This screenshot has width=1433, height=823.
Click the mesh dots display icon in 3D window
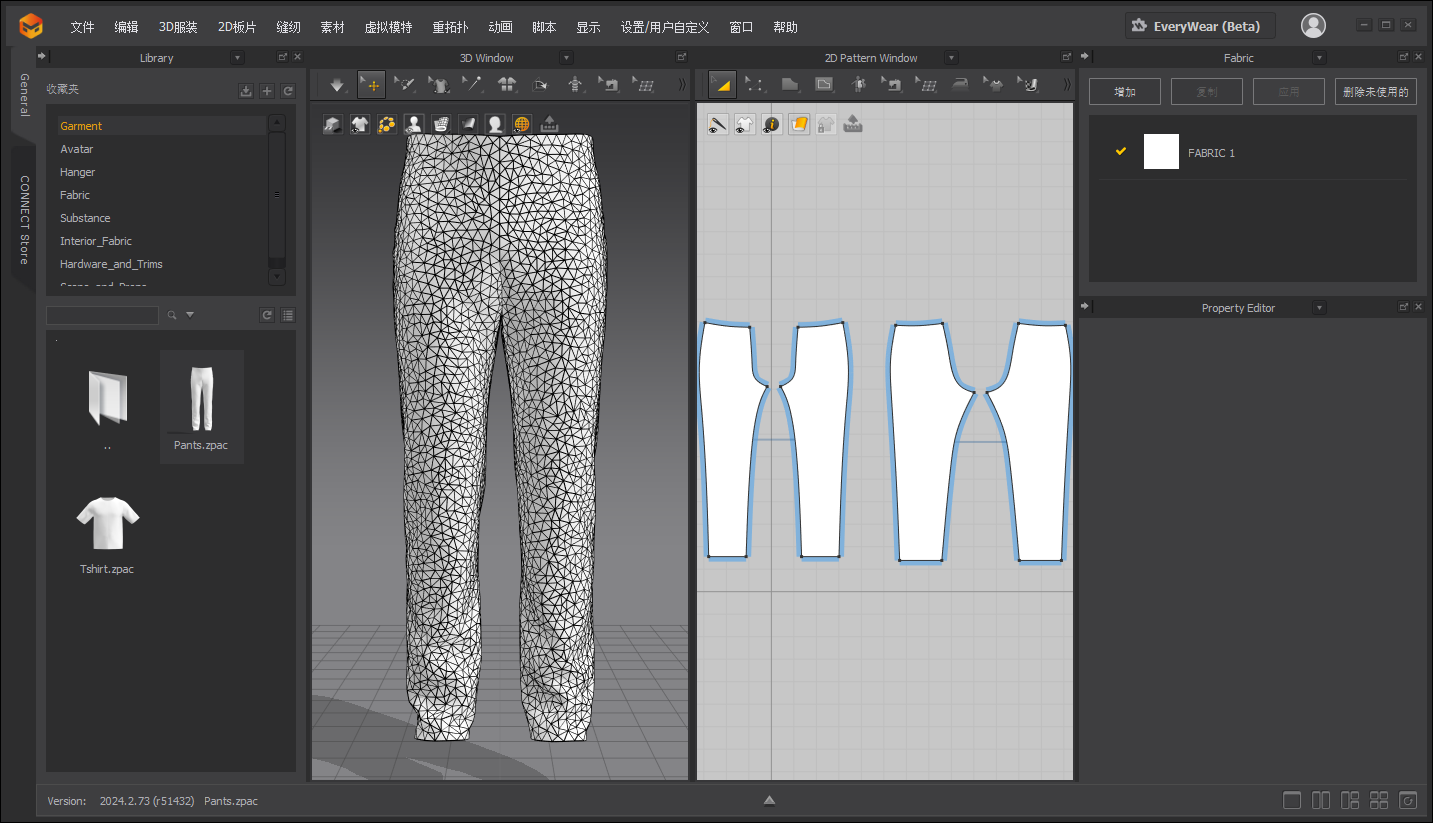387,124
